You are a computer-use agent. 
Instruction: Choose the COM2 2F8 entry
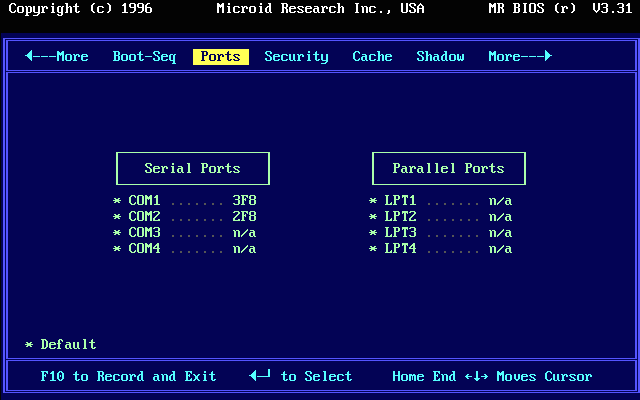[x=184, y=216]
